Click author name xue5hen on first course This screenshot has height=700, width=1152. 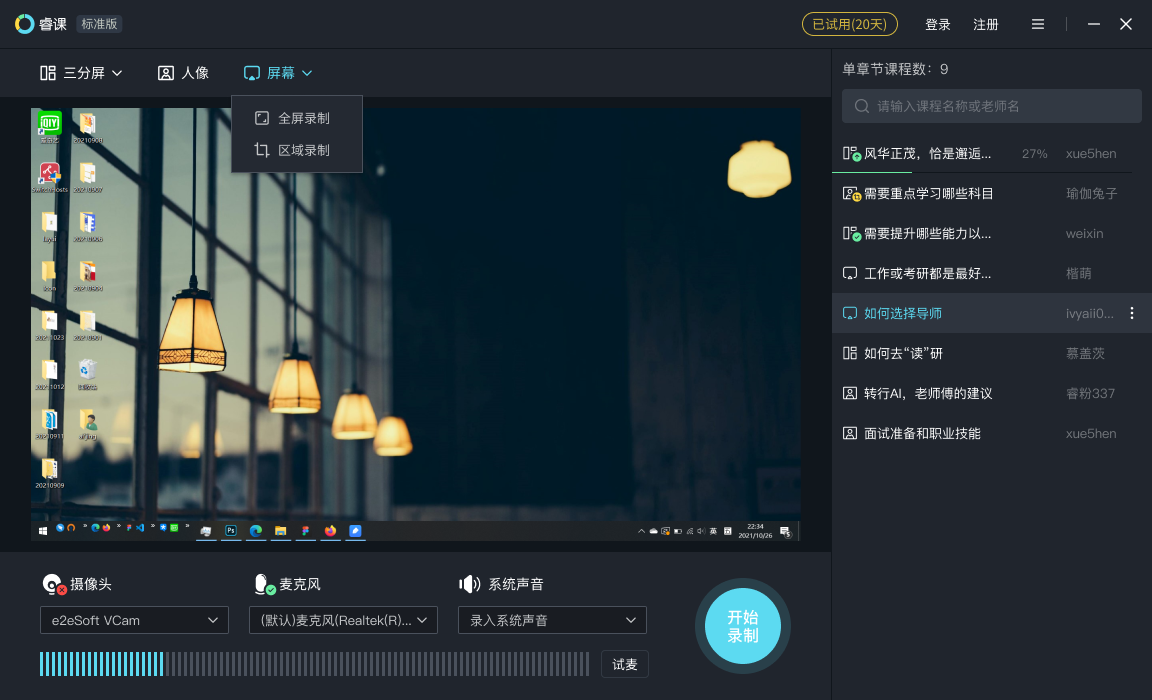pyautogui.click(x=1091, y=154)
